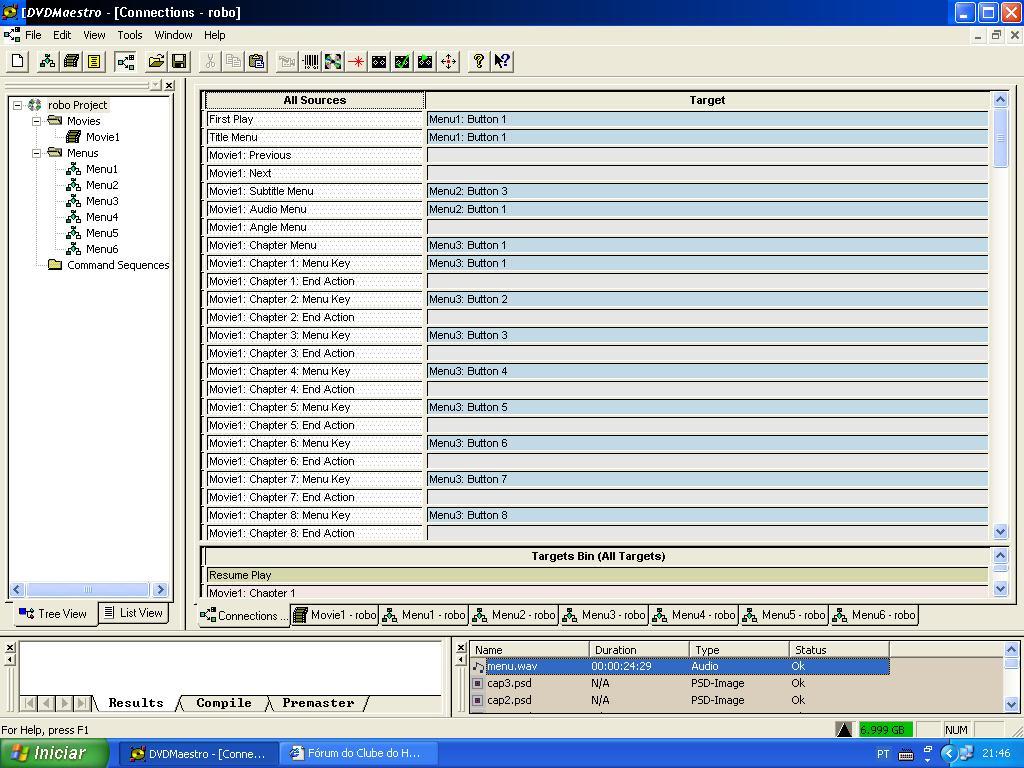The width and height of the screenshot is (1024, 768).
Task: Click the barcode toolbar icon
Action: coord(310,62)
